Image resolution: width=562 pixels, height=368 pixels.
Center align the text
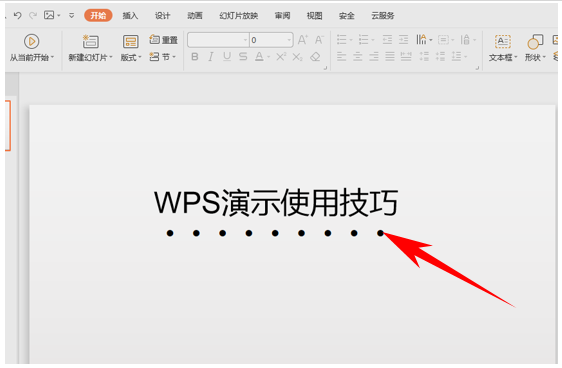(358, 57)
